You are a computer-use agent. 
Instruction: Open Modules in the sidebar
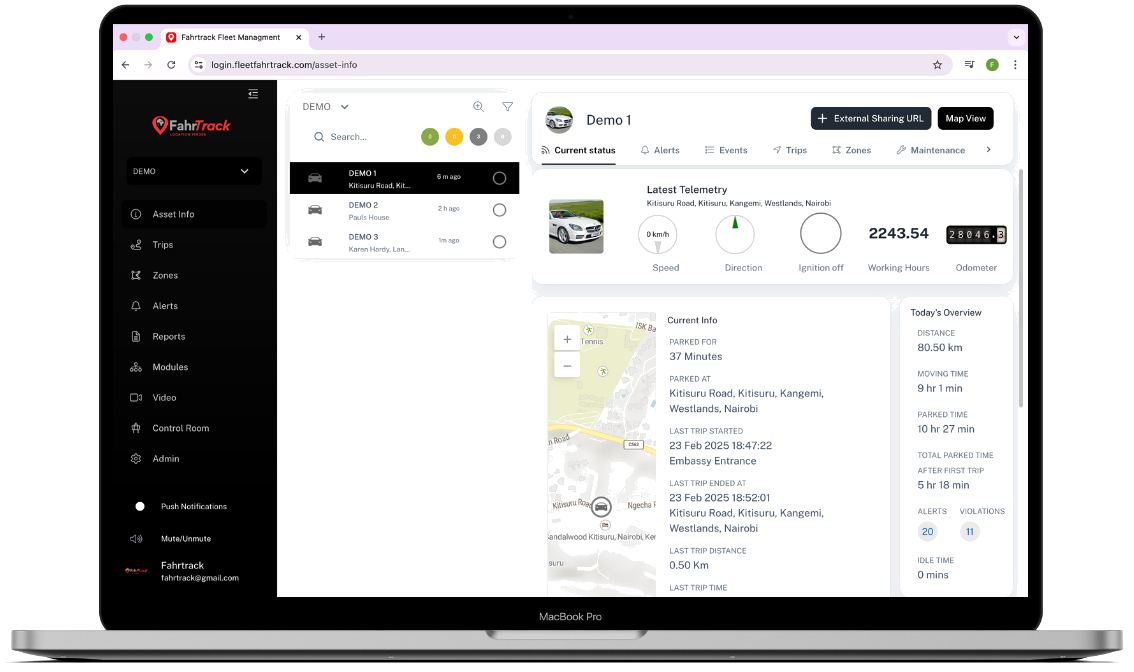(170, 367)
